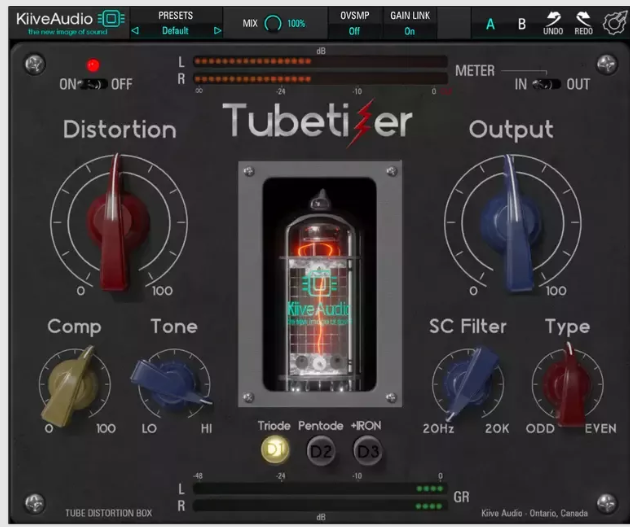Screen dimensions: 630x527
Task: Enable the D3 +IRON mode button
Action: pyautogui.click(x=368, y=451)
